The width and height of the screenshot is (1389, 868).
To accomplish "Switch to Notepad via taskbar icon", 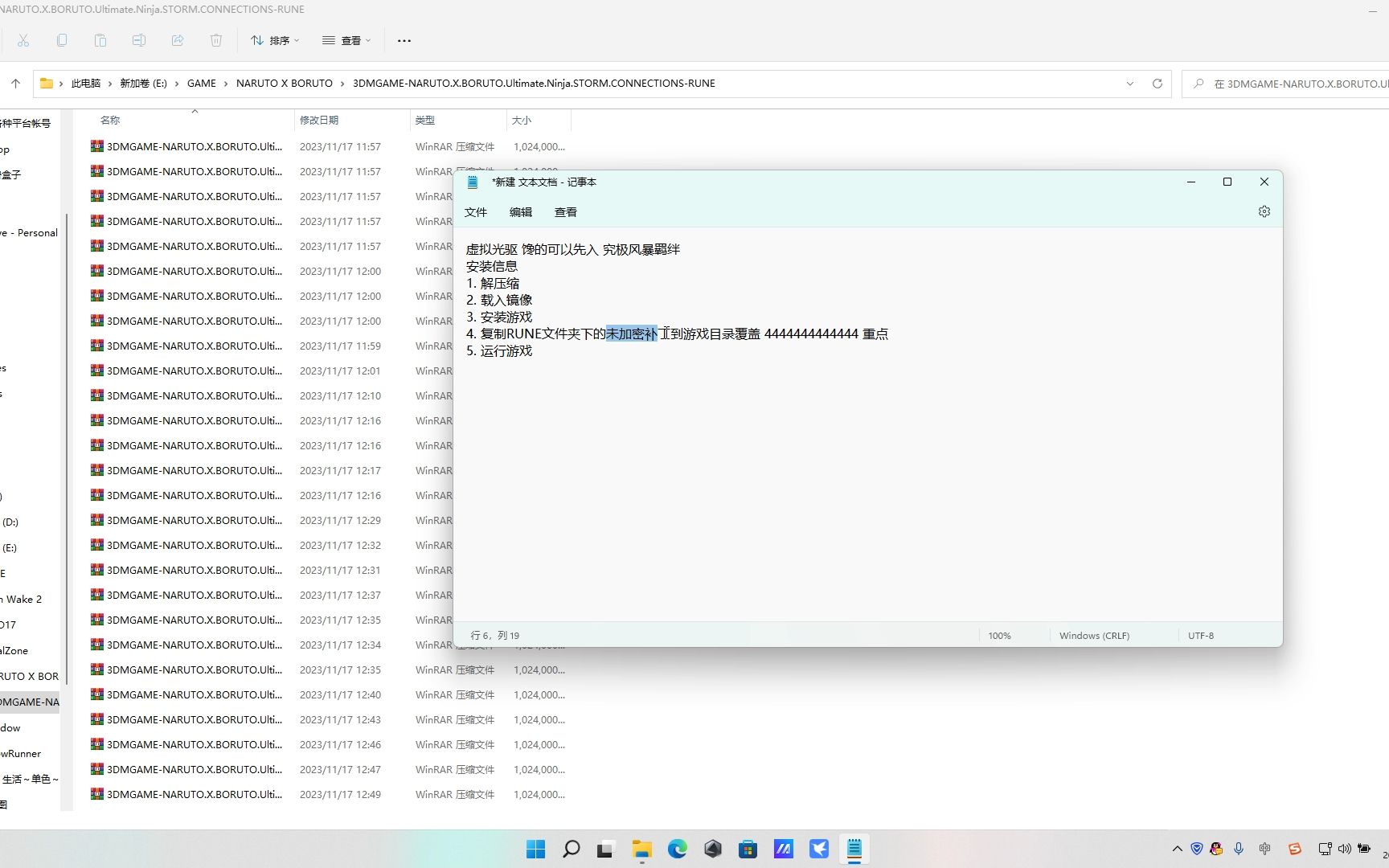I will pos(854,850).
